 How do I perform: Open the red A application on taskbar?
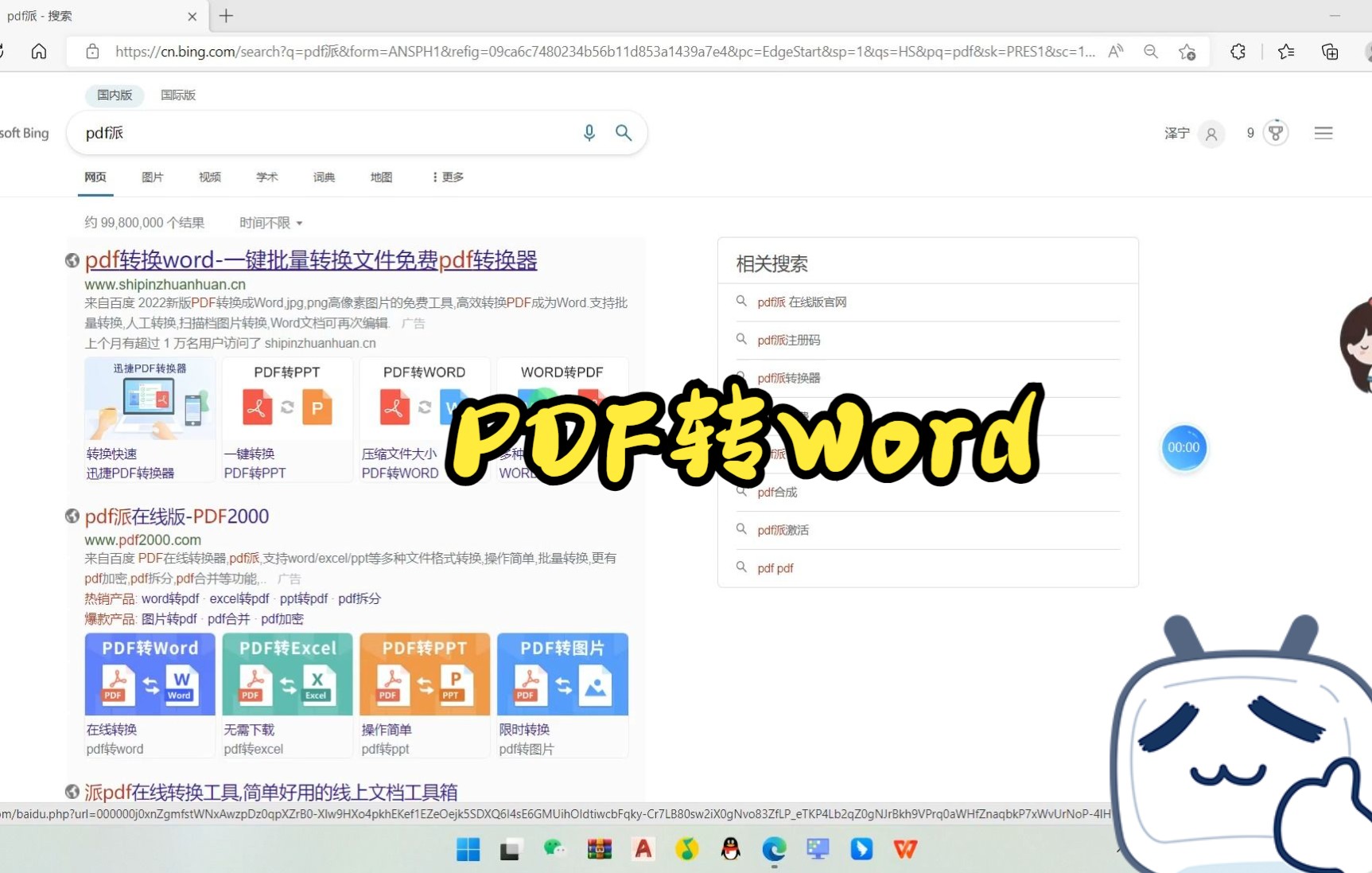[643, 849]
